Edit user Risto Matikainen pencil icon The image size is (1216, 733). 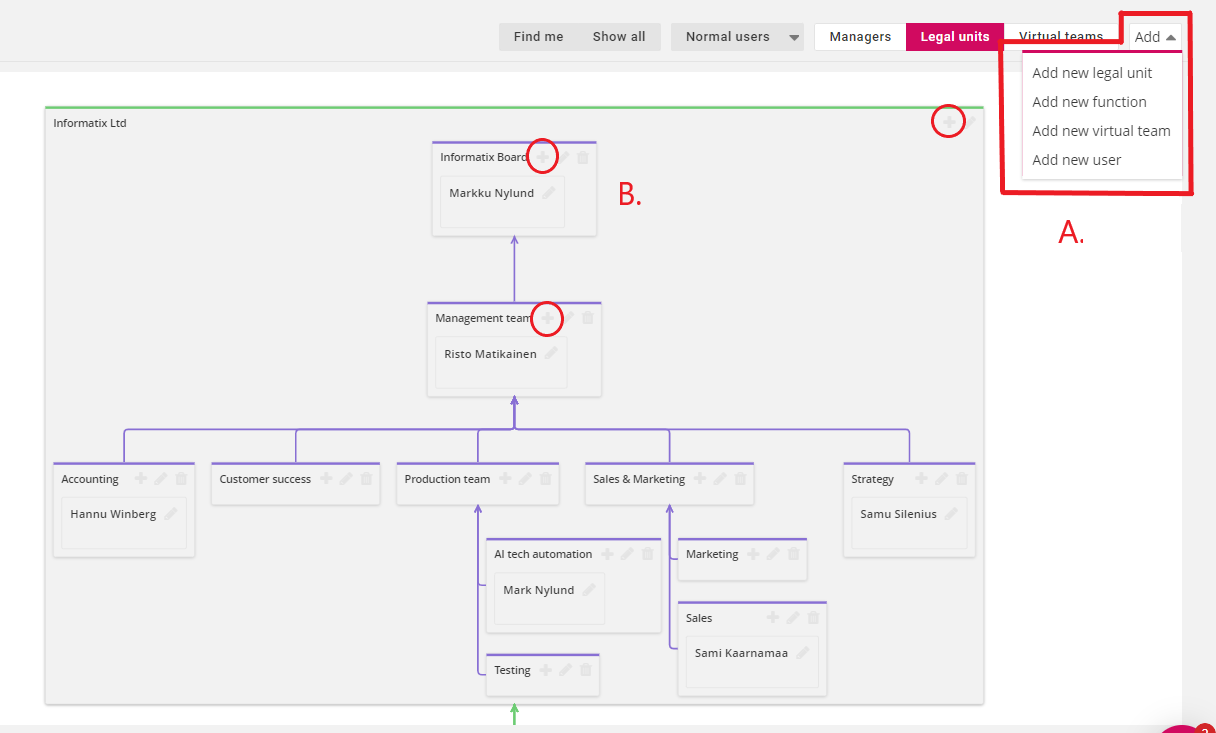click(x=551, y=353)
